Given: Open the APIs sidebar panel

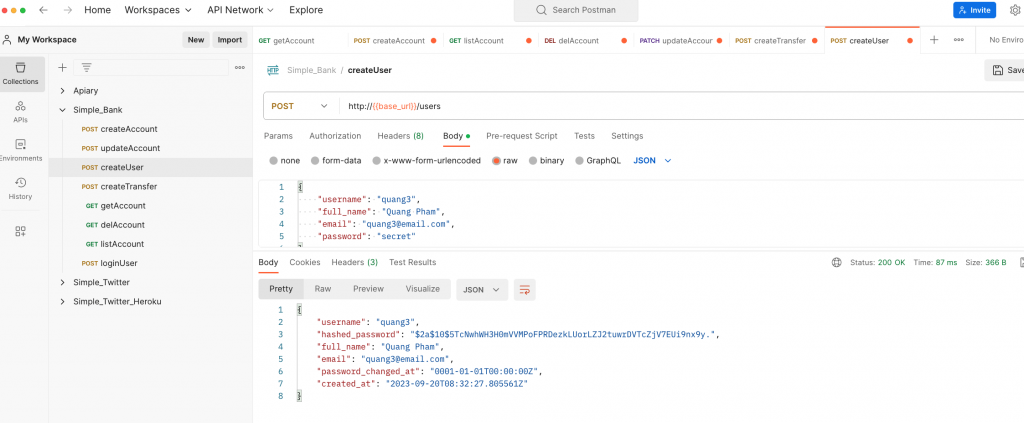Looking at the screenshot, I should point(20,110).
